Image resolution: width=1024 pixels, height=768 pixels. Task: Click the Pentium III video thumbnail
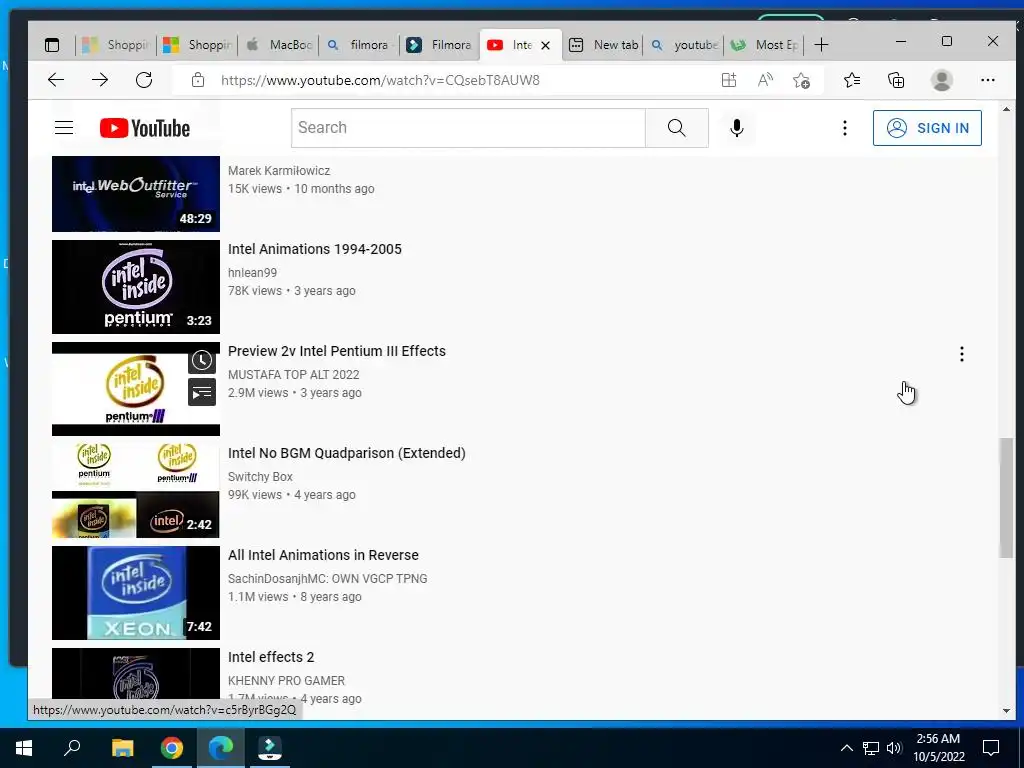click(136, 389)
